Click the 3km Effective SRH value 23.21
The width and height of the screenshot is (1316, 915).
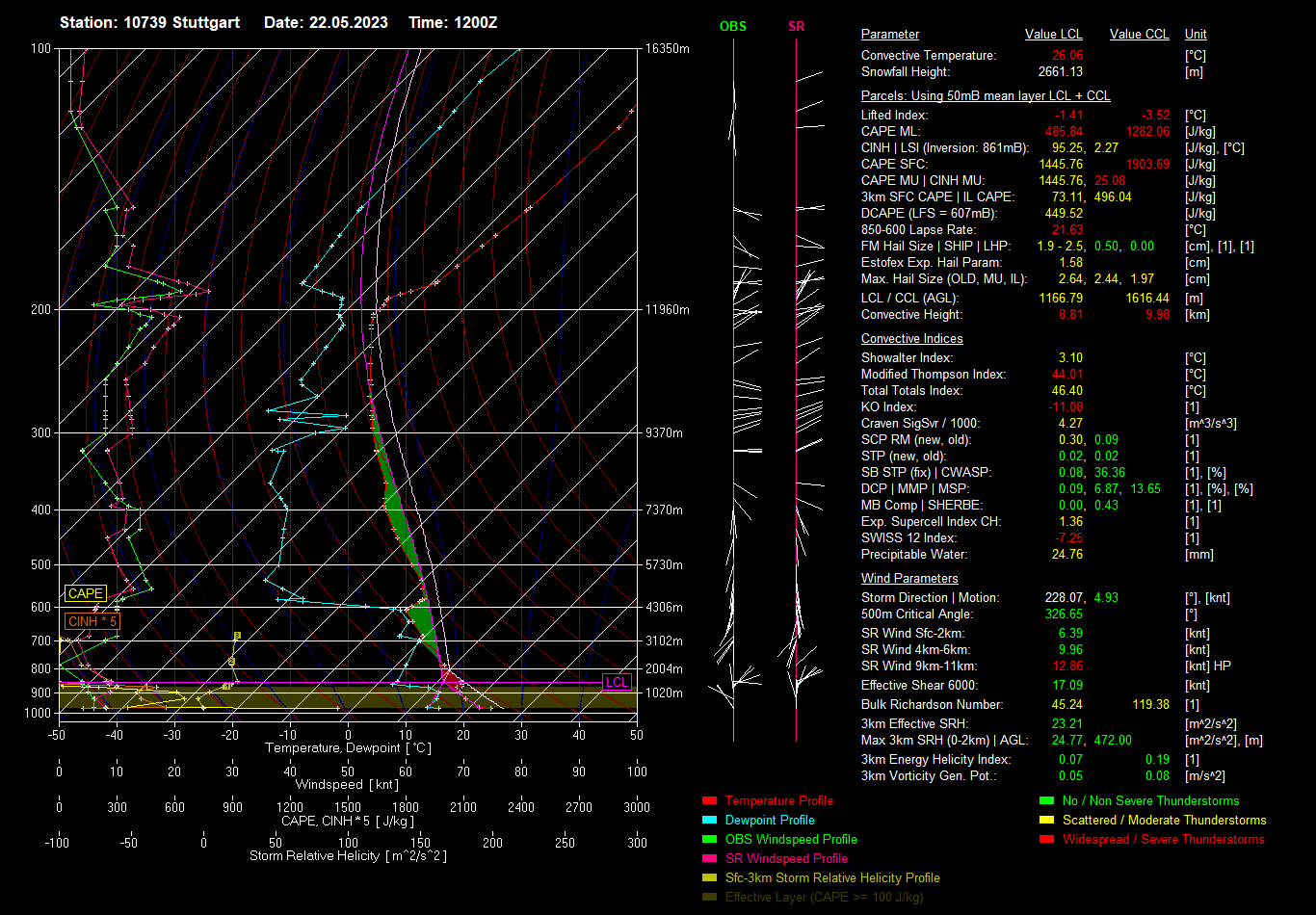(1067, 724)
